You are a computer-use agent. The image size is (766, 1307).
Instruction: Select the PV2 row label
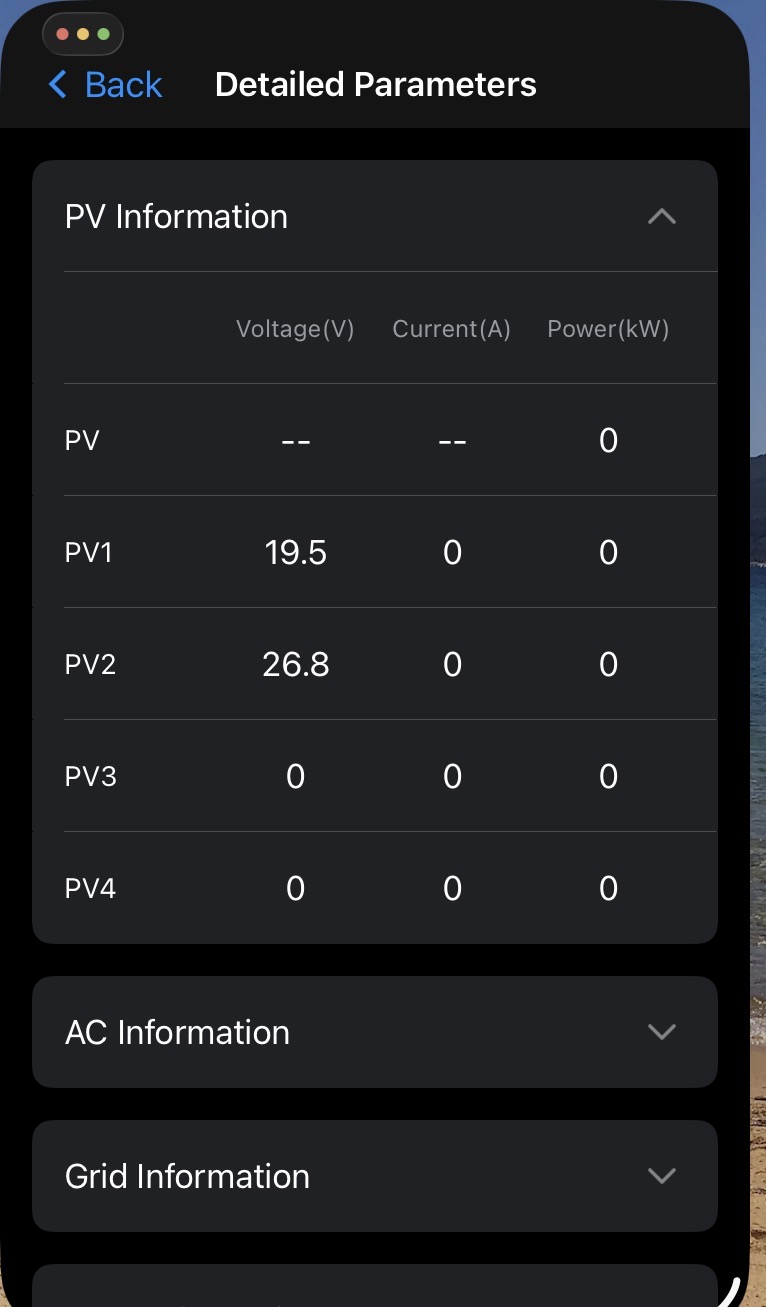click(90, 665)
